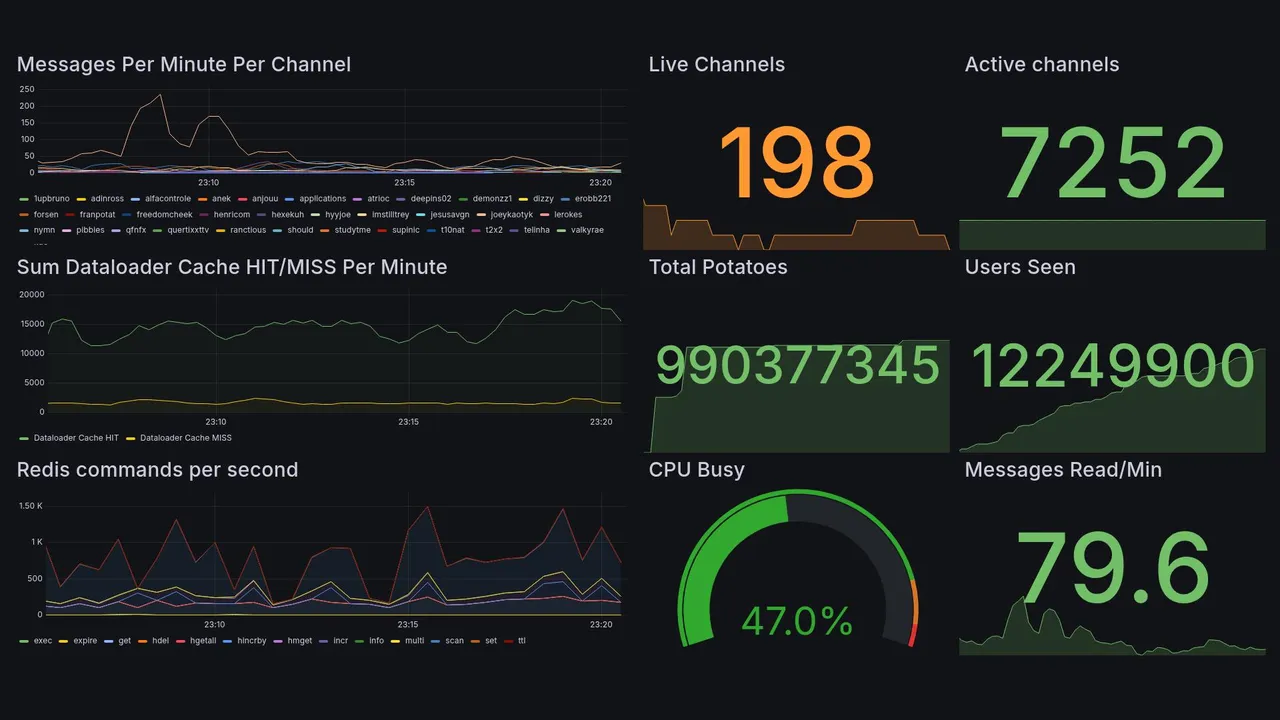Toggle the Dataloader Cache HIT series

point(69,438)
